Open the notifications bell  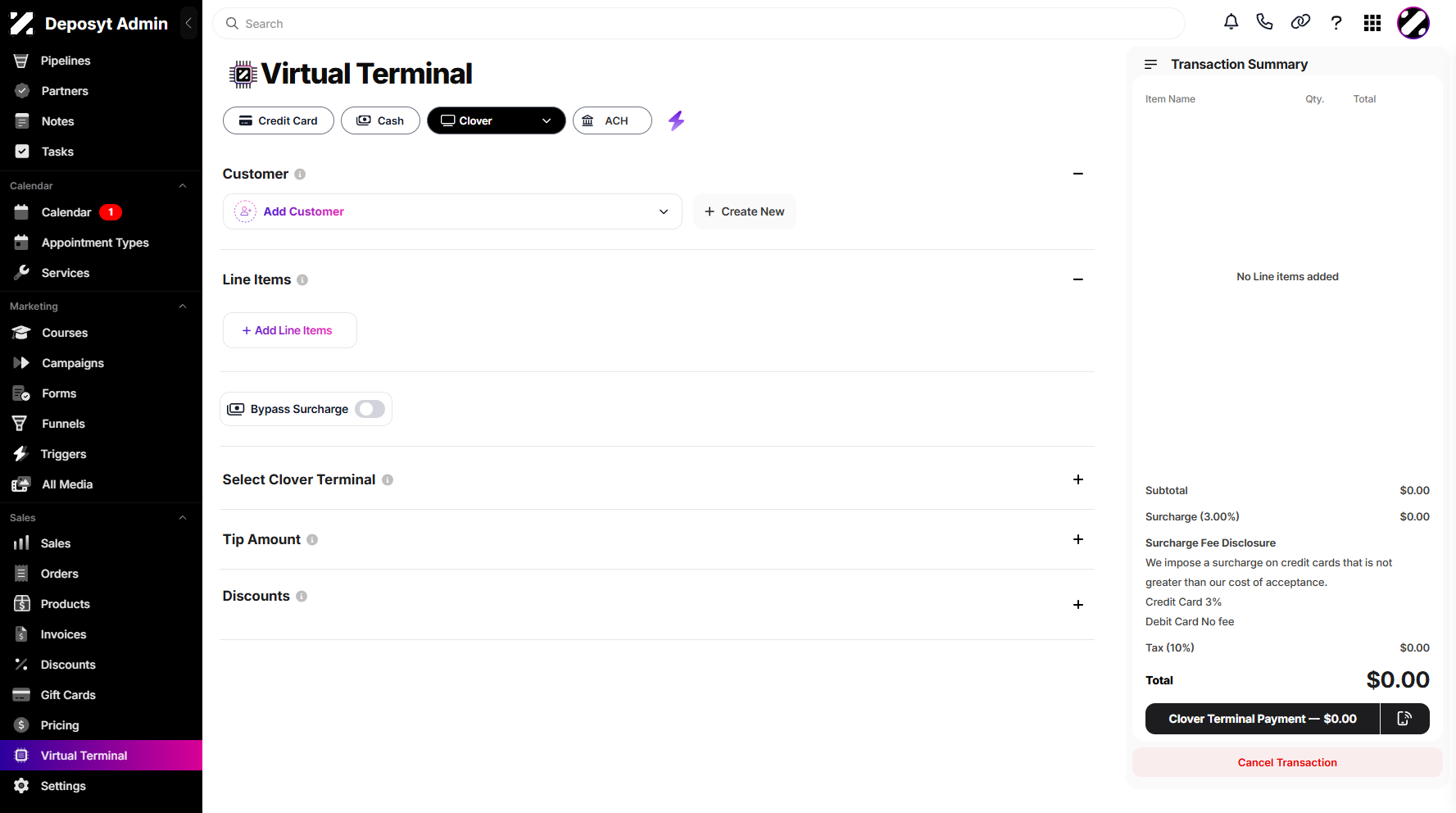point(1231,22)
